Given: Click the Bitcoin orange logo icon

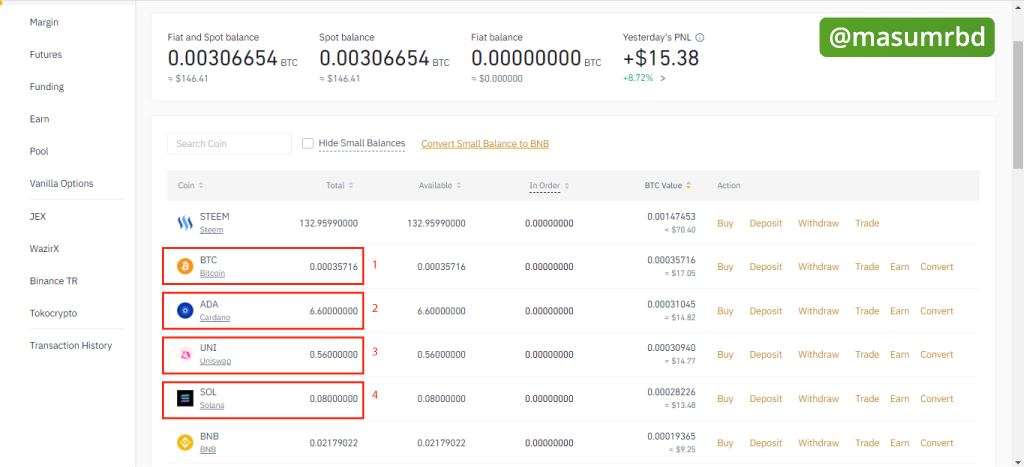Looking at the screenshot, I should point(185,266).
